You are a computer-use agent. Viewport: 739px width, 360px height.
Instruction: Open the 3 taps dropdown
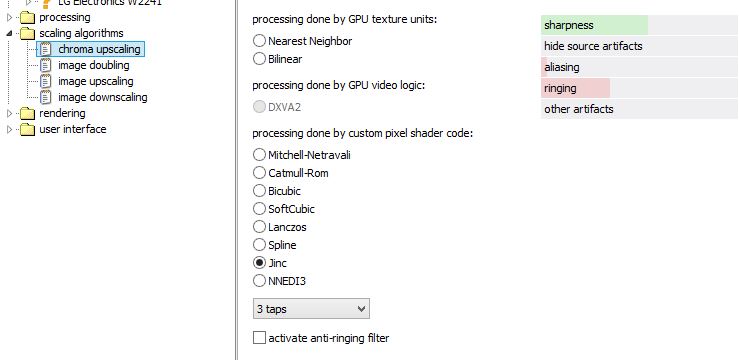(x=311, y=309)
